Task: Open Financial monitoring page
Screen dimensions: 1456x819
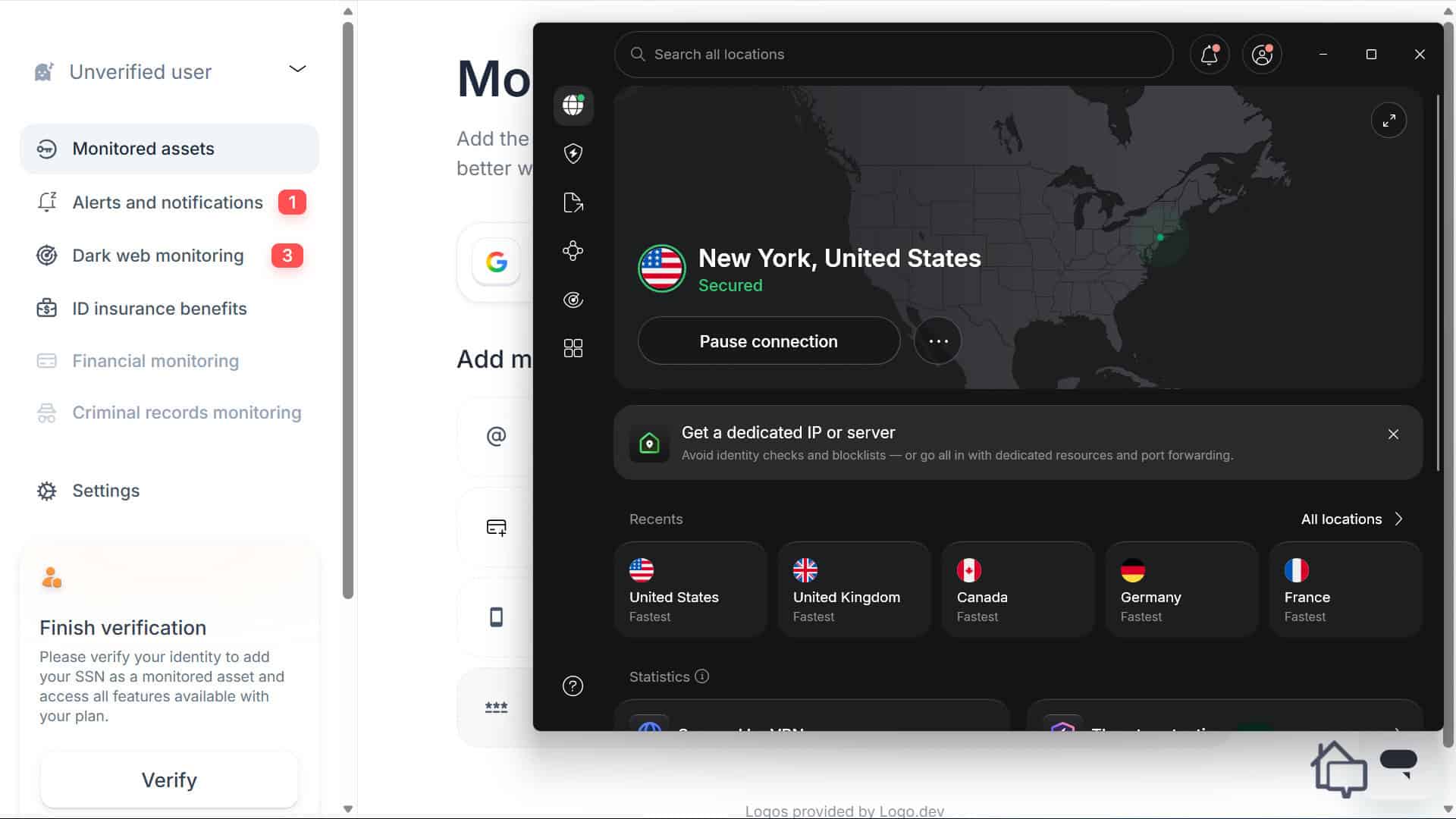Action: coord(169,361)
